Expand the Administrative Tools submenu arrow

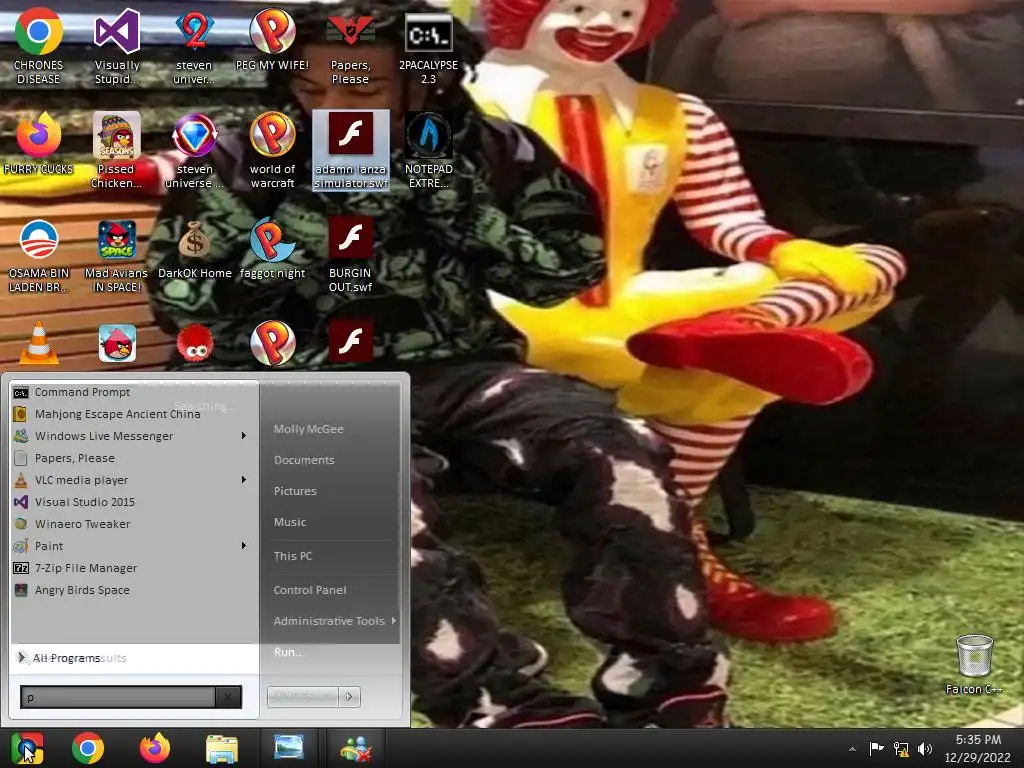394,620
